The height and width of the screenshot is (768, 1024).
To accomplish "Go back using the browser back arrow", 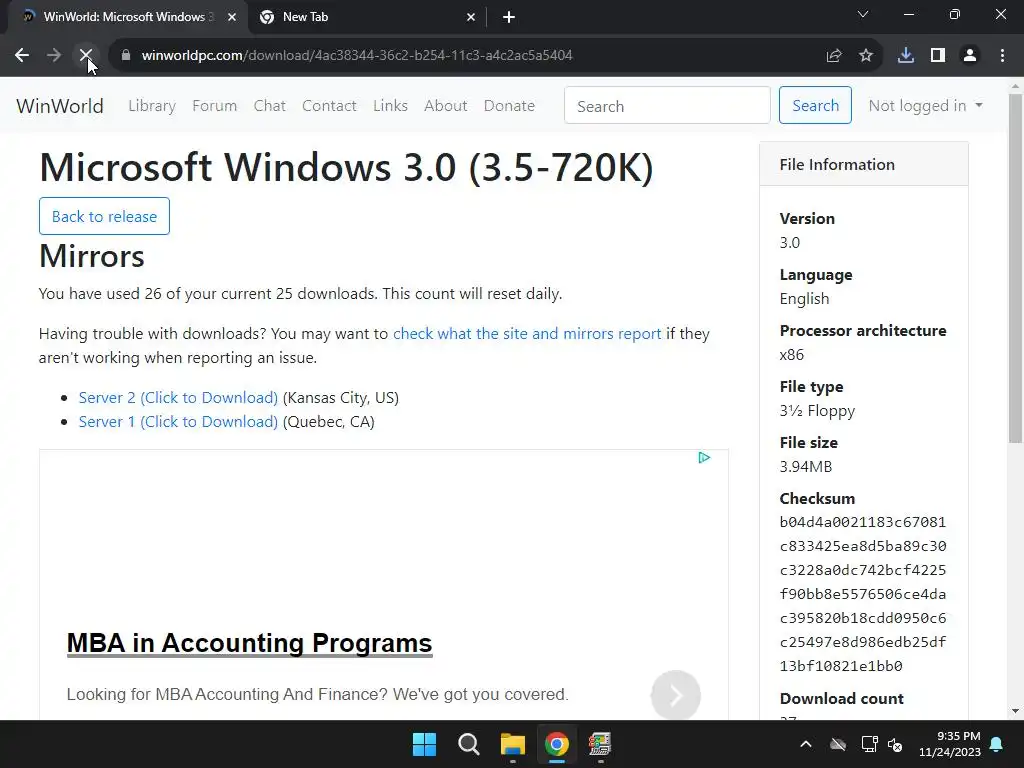I will click(22, 56).
